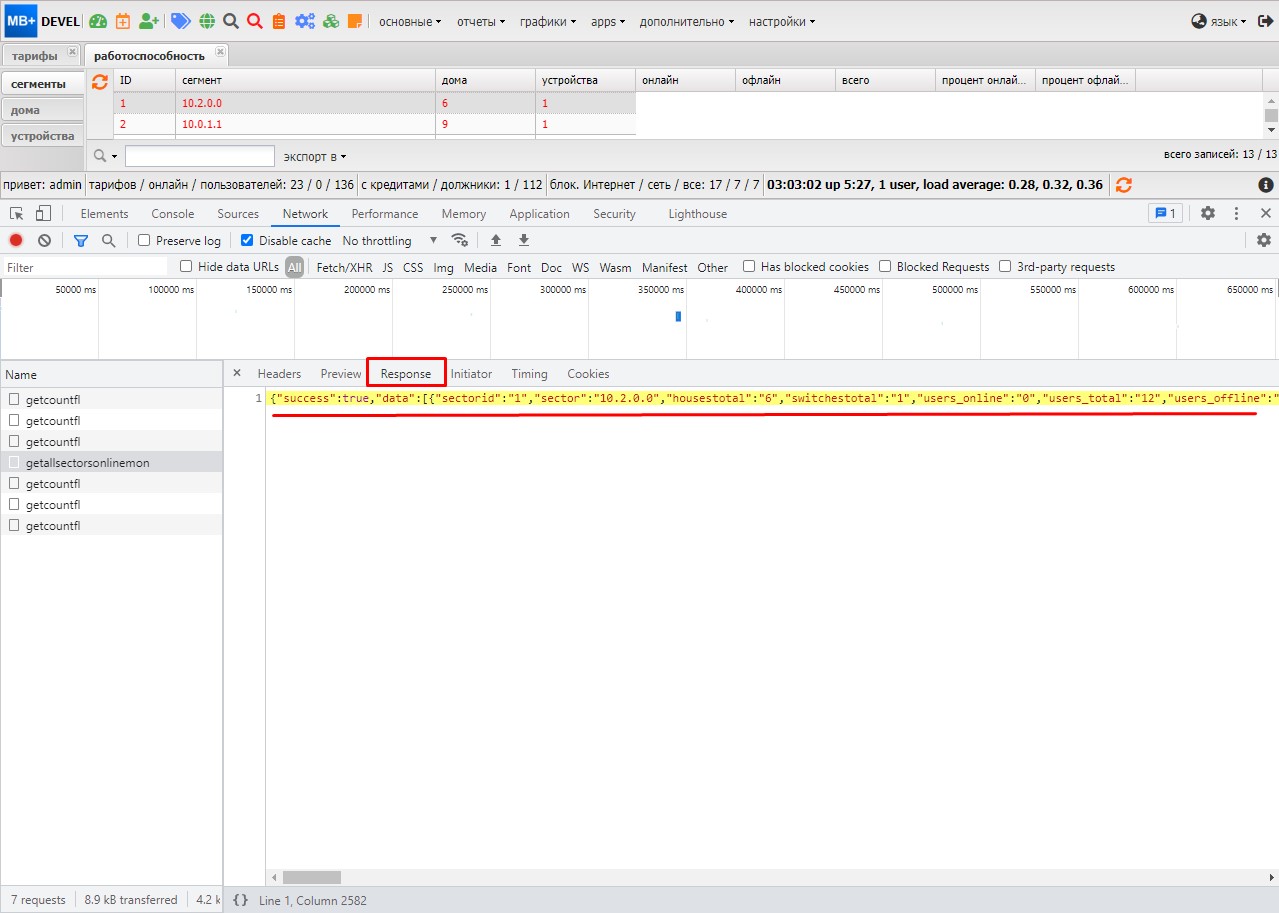Click the orange clipboard icon
The height and width of the screenshot is (913, 1279).
tap(279, 21)
